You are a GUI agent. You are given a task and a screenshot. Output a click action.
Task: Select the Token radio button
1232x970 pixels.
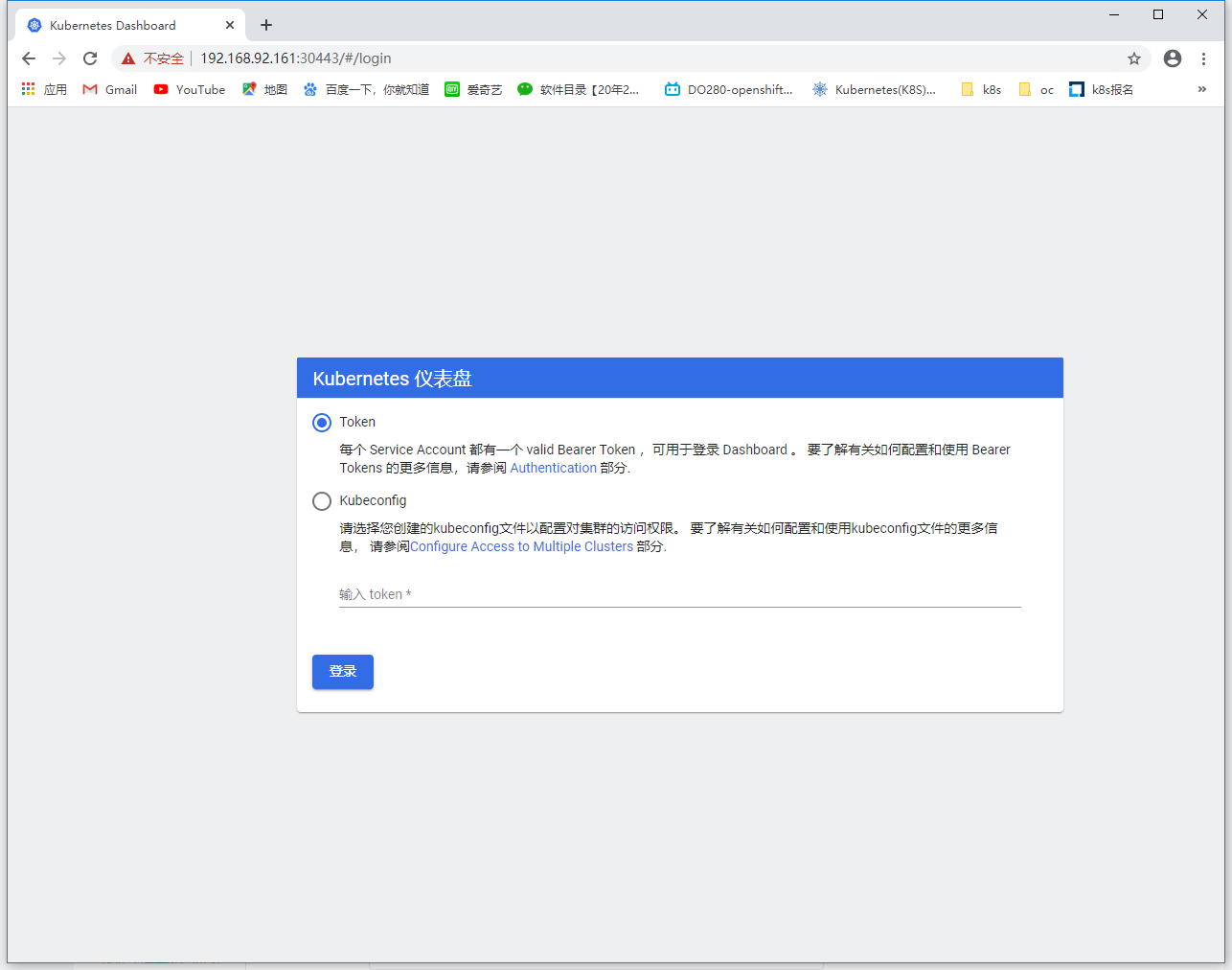[x=322, y=423]
